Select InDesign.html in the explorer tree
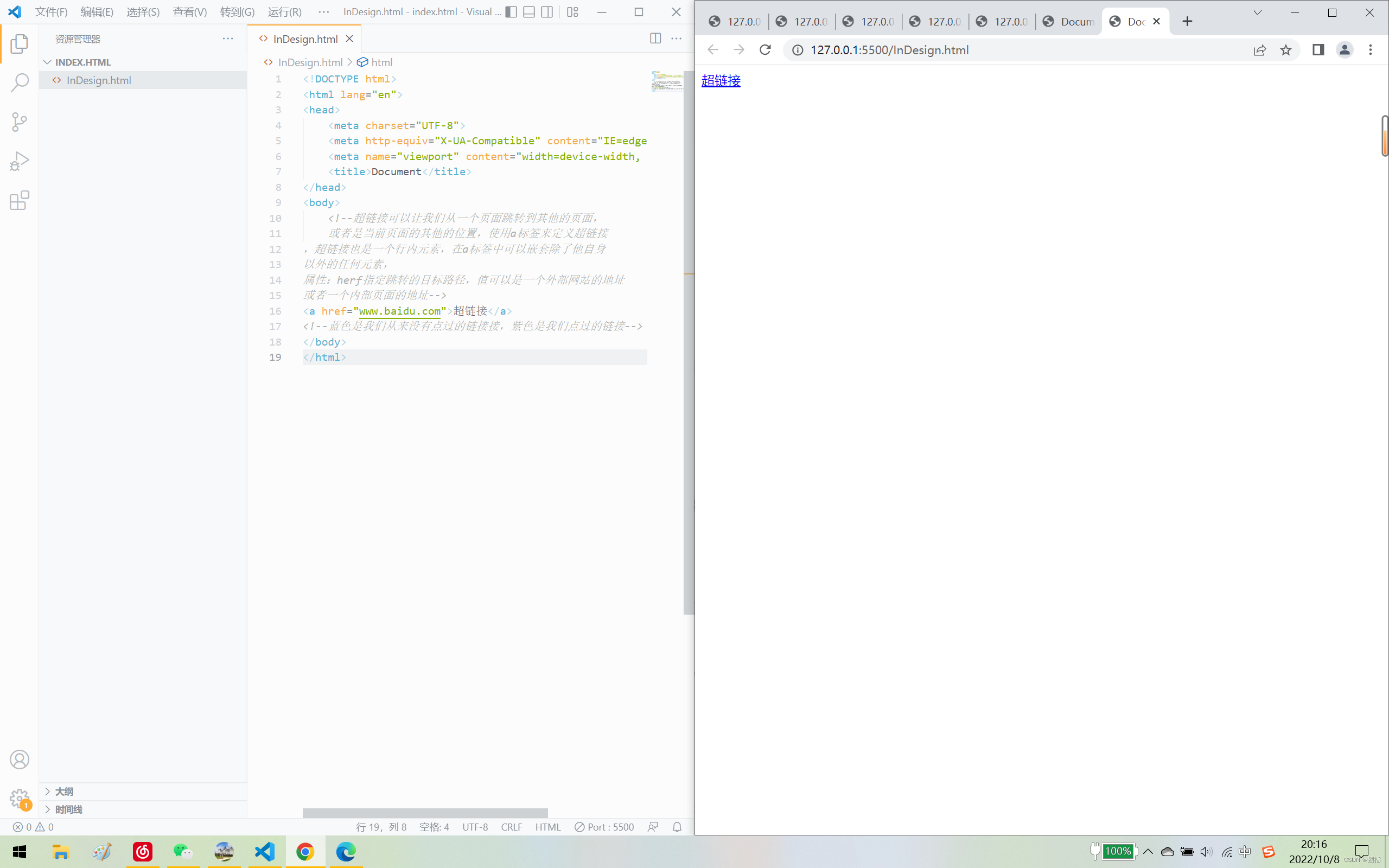1389x868 pixels. point(99,80)
